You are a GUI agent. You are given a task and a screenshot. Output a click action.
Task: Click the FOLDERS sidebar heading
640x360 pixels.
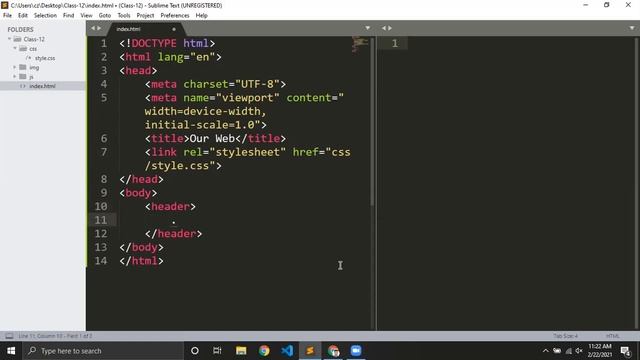click(x=20, y=30)
